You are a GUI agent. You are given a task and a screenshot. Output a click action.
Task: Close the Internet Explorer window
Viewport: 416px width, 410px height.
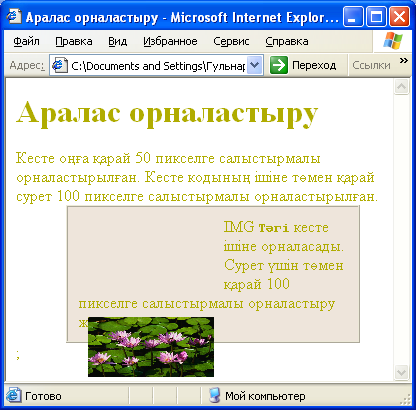(400, 16)
